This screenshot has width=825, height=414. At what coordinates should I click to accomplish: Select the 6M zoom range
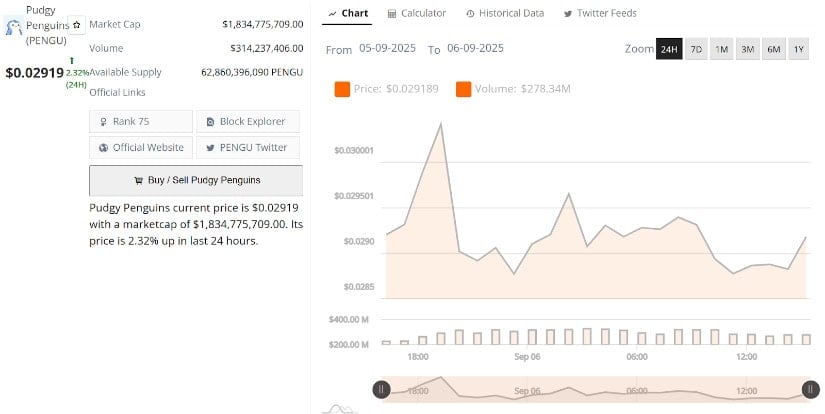(774, 49)
